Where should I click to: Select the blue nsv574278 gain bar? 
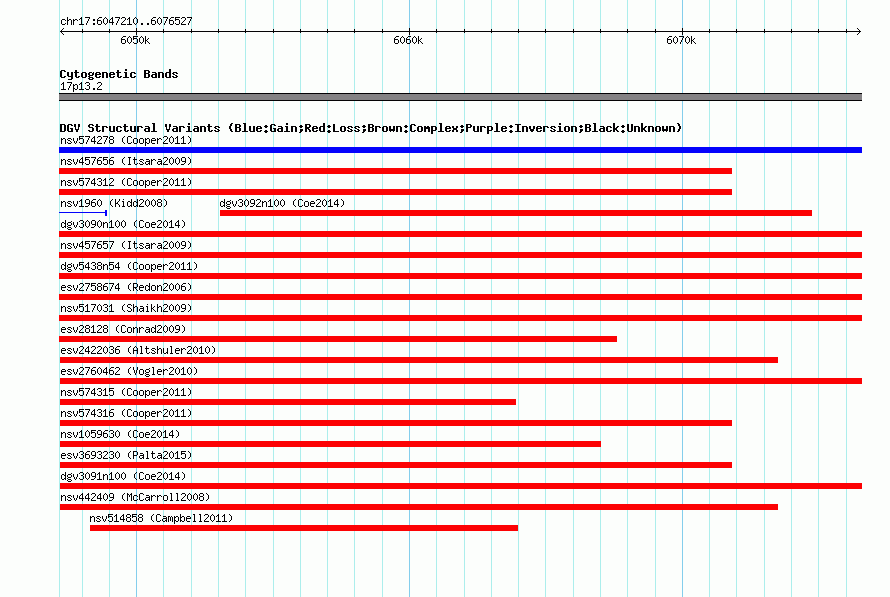[460, 150]
